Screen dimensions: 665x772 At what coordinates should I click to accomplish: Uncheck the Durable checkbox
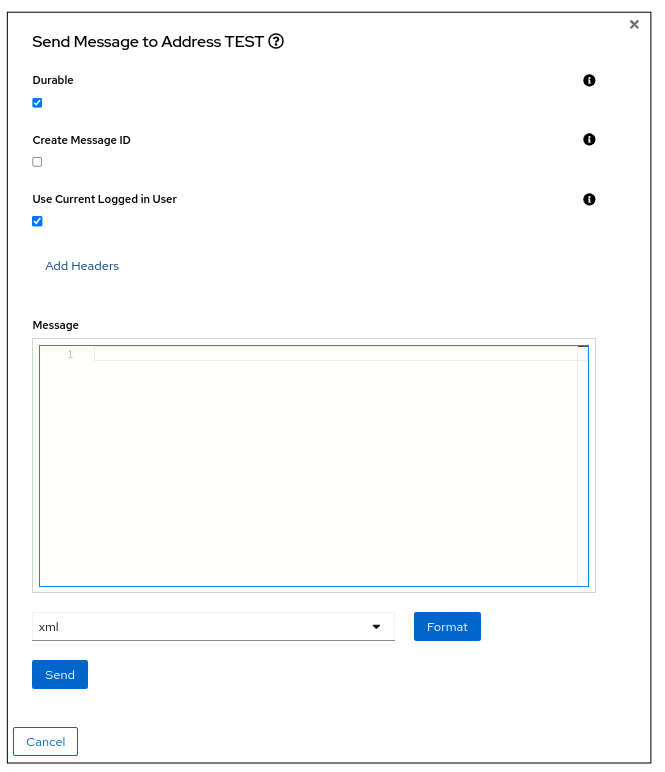pos(38,103)
